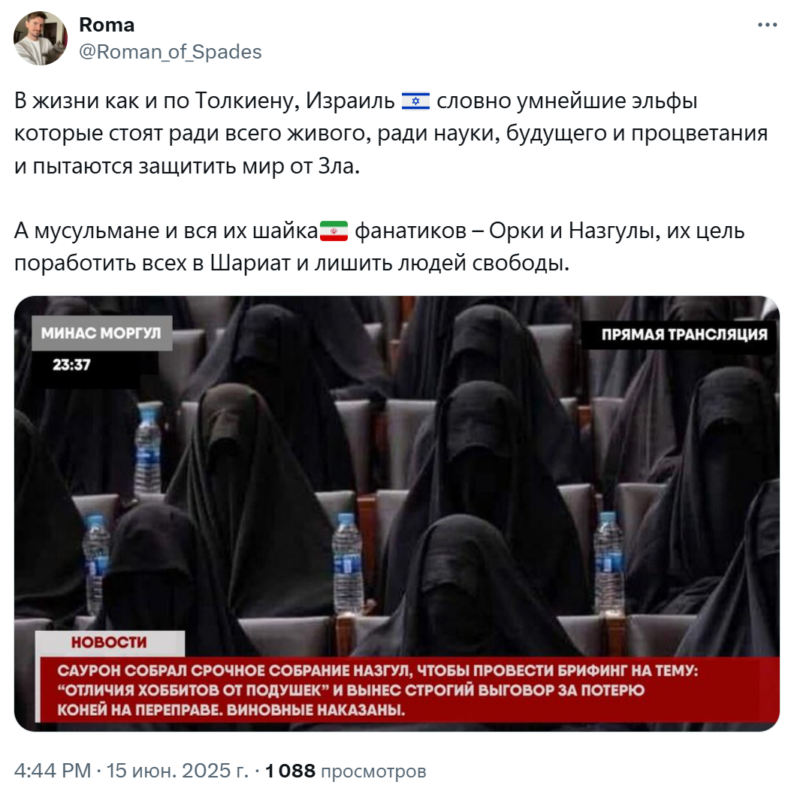This screenshot has width=797, height=800.
Task: Click the word Толкиену in the tweet
Action: click(247, 101)
